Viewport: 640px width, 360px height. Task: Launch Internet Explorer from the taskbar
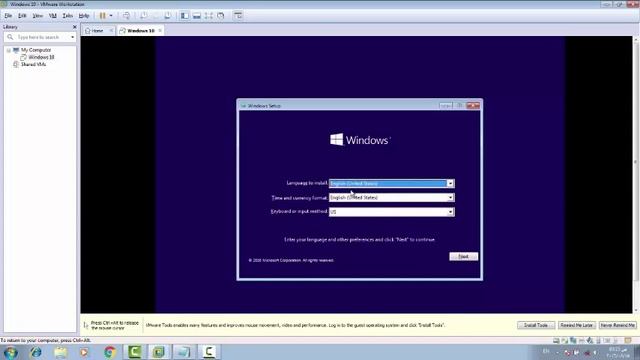click(x=36, y=352)
